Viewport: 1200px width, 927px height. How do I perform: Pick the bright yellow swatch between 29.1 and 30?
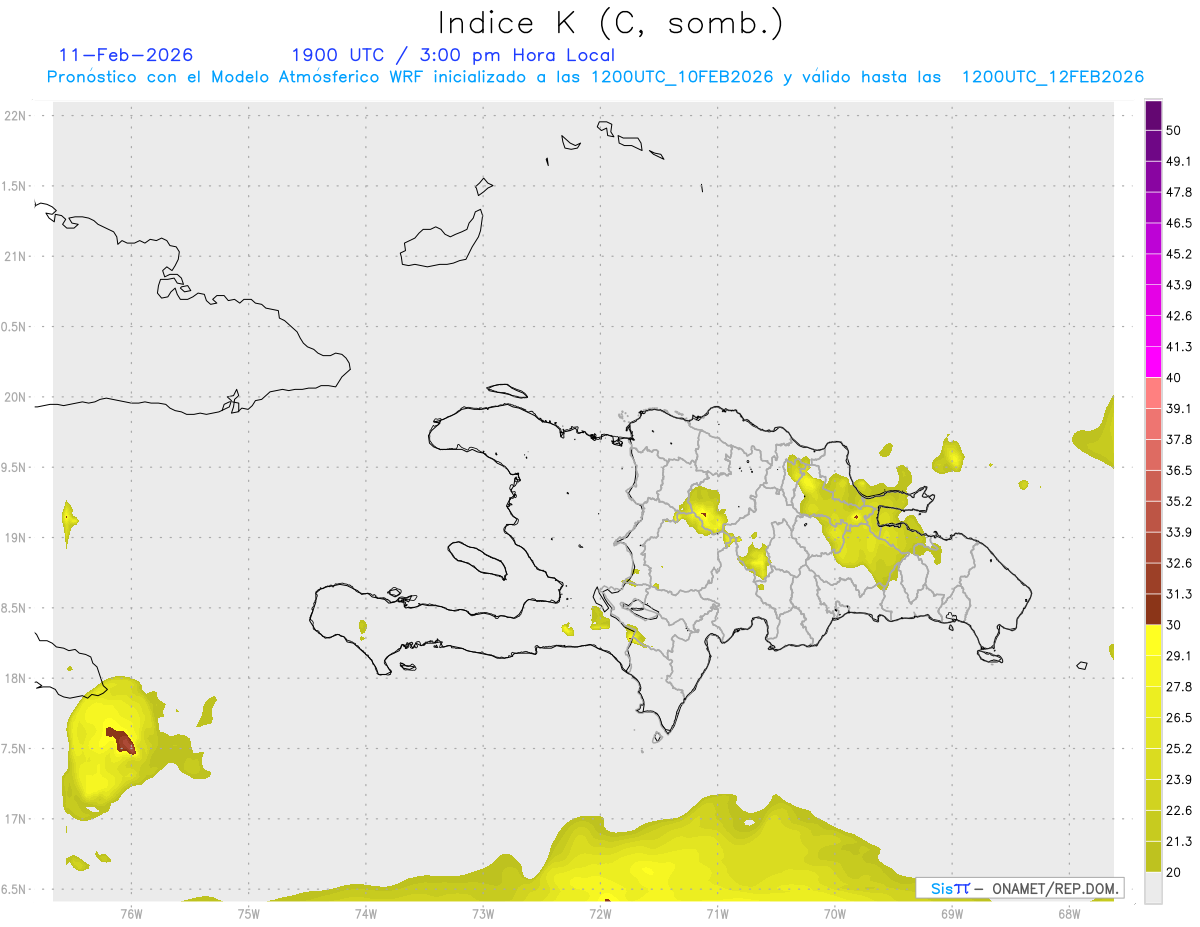pyautogui.click(x=1154, y=640)
